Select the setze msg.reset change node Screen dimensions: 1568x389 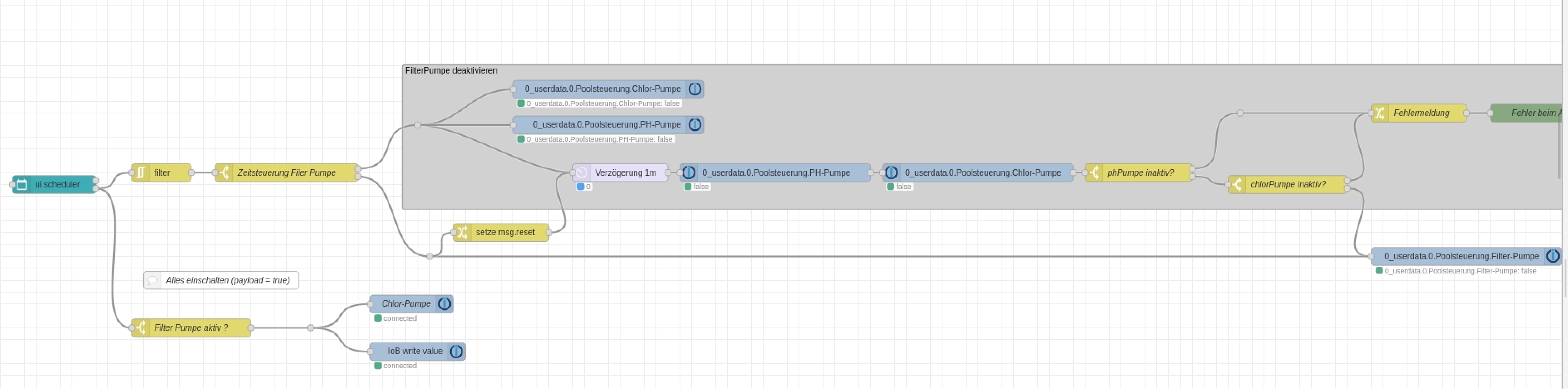[x=501, y=232]
